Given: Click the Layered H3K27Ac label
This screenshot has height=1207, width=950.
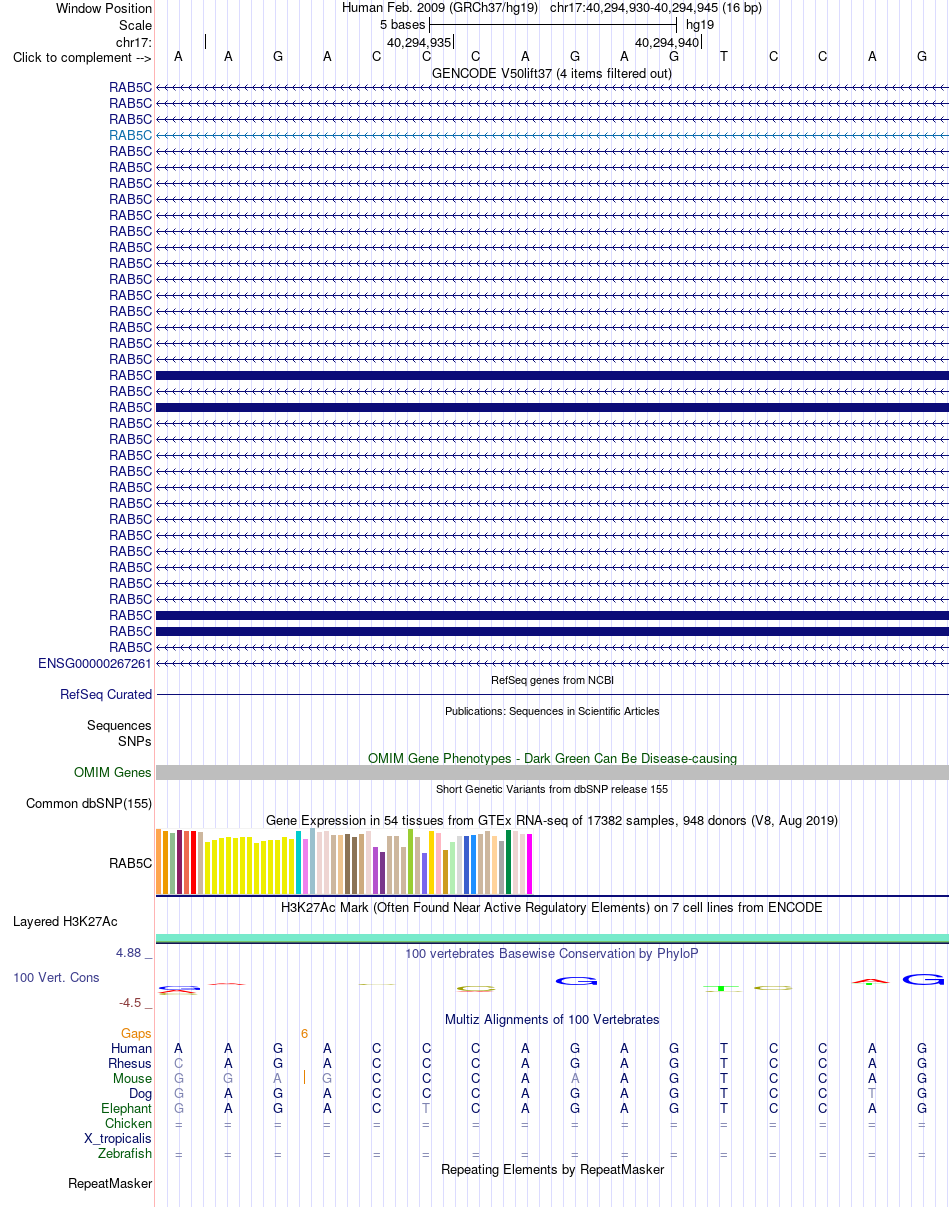Looking at the screenshot, I should pyautogui.click(x=65, y=921).
